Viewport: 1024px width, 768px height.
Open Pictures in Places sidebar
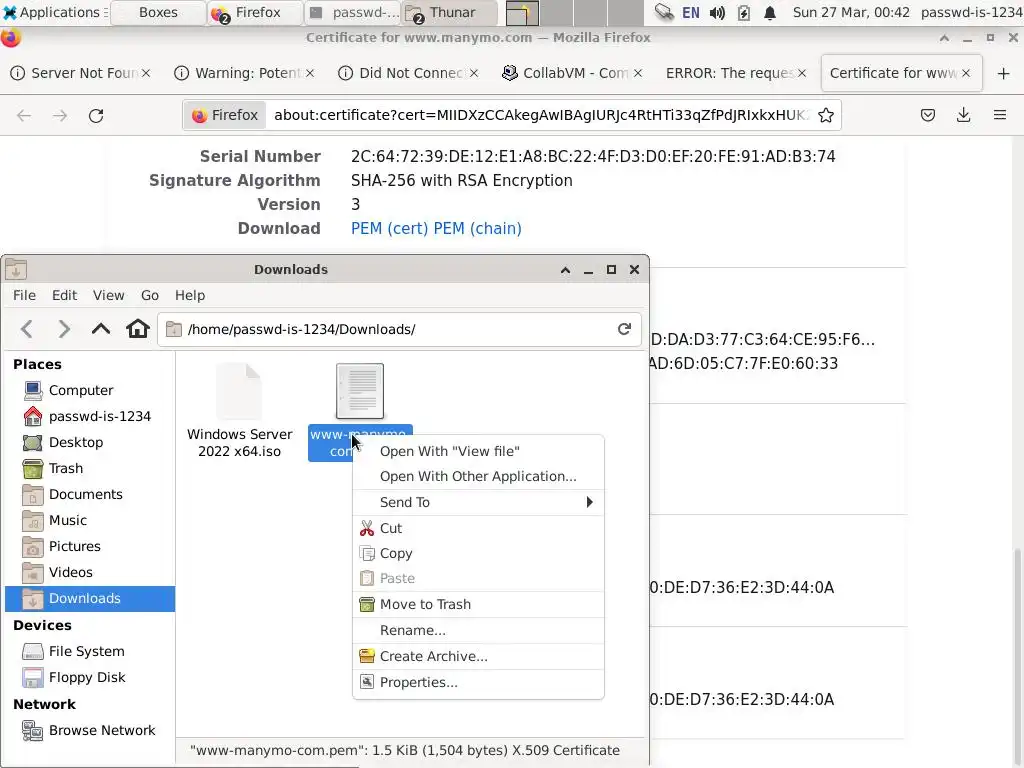(89, 547)
